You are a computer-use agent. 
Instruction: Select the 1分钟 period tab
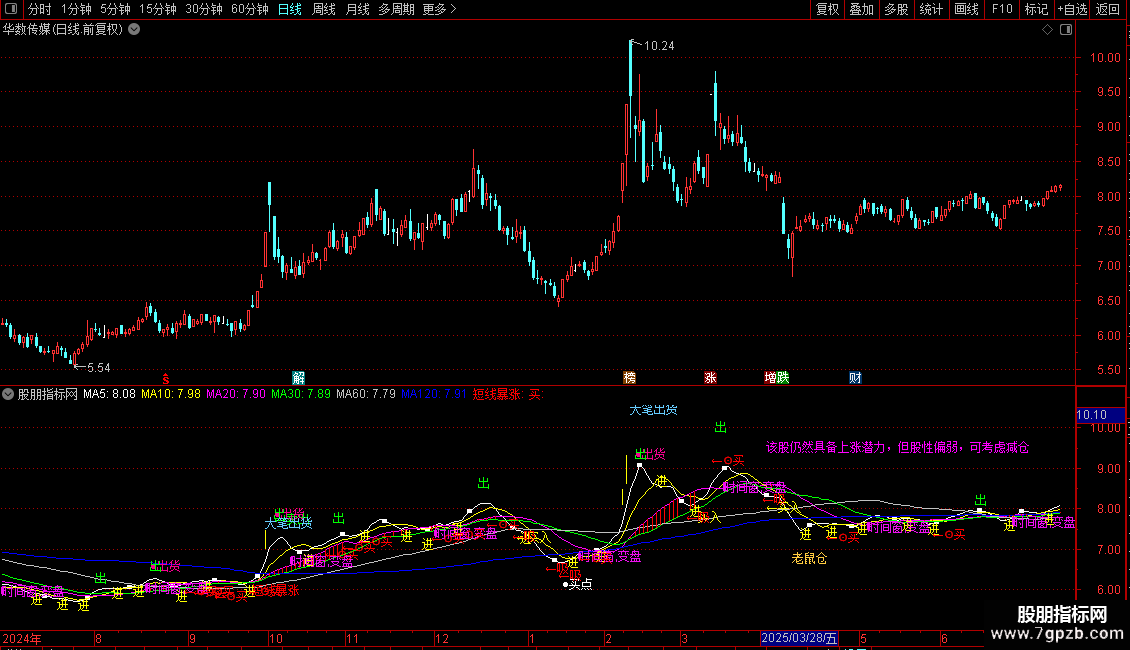(76, 9)
